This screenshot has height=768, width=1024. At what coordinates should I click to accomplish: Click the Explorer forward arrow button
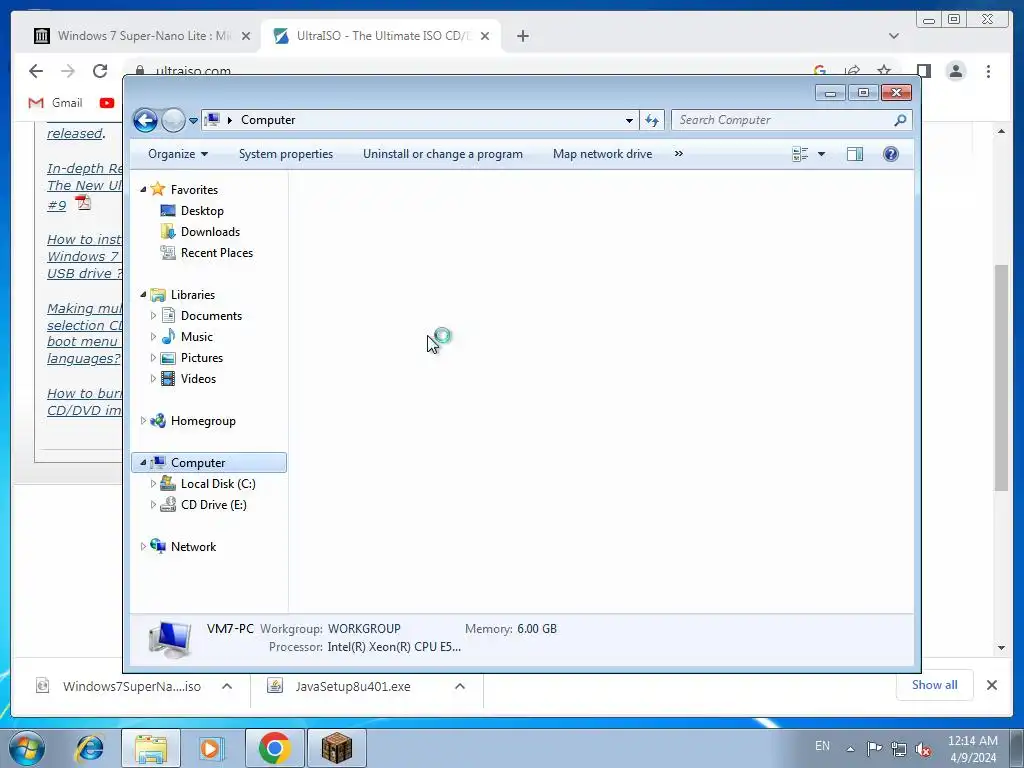[x=173, y=120]
